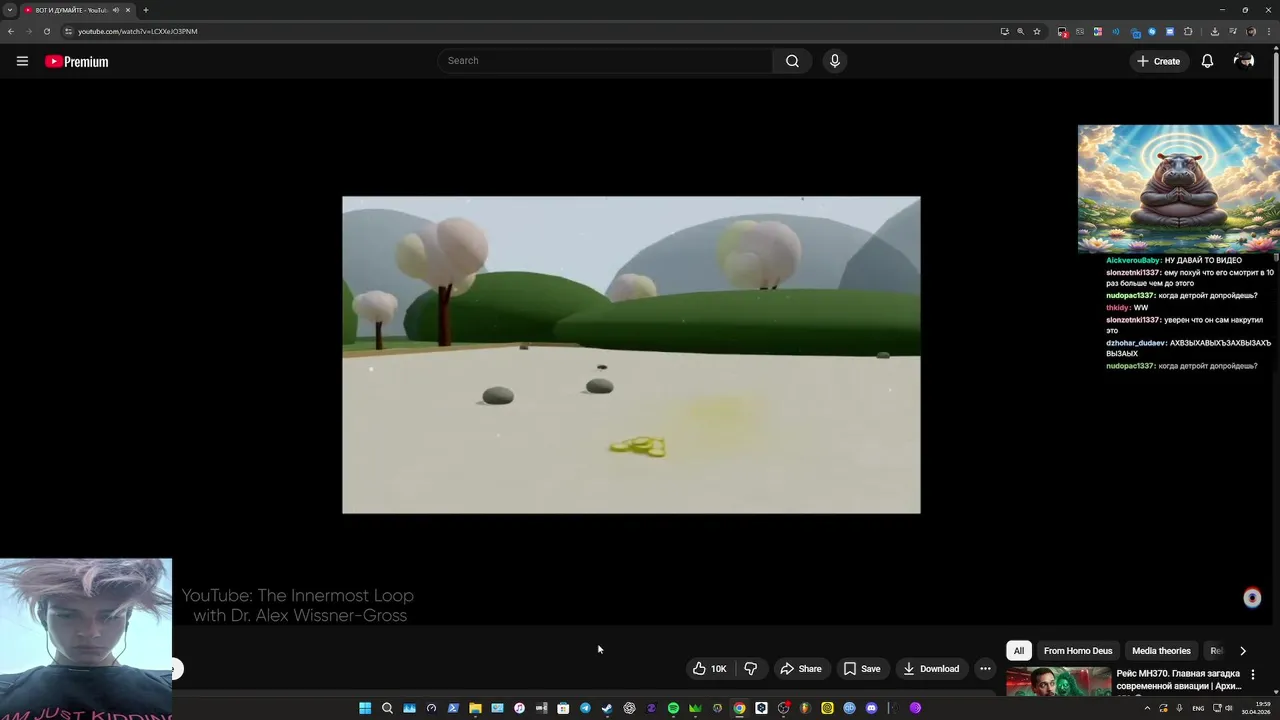Click the Create button
The width and height of the screenshot is (1280, 720).
(1158, 61)
